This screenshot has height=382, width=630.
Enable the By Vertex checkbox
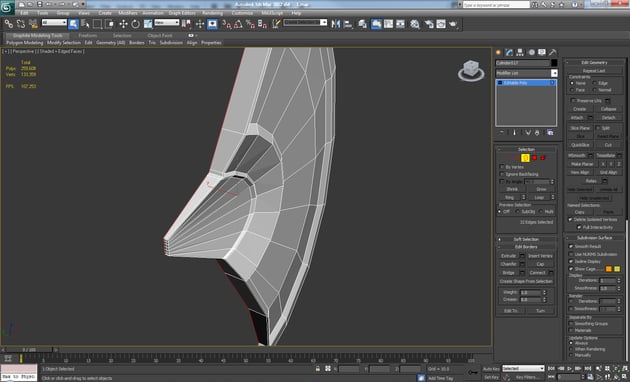click(x=502, y=167)
